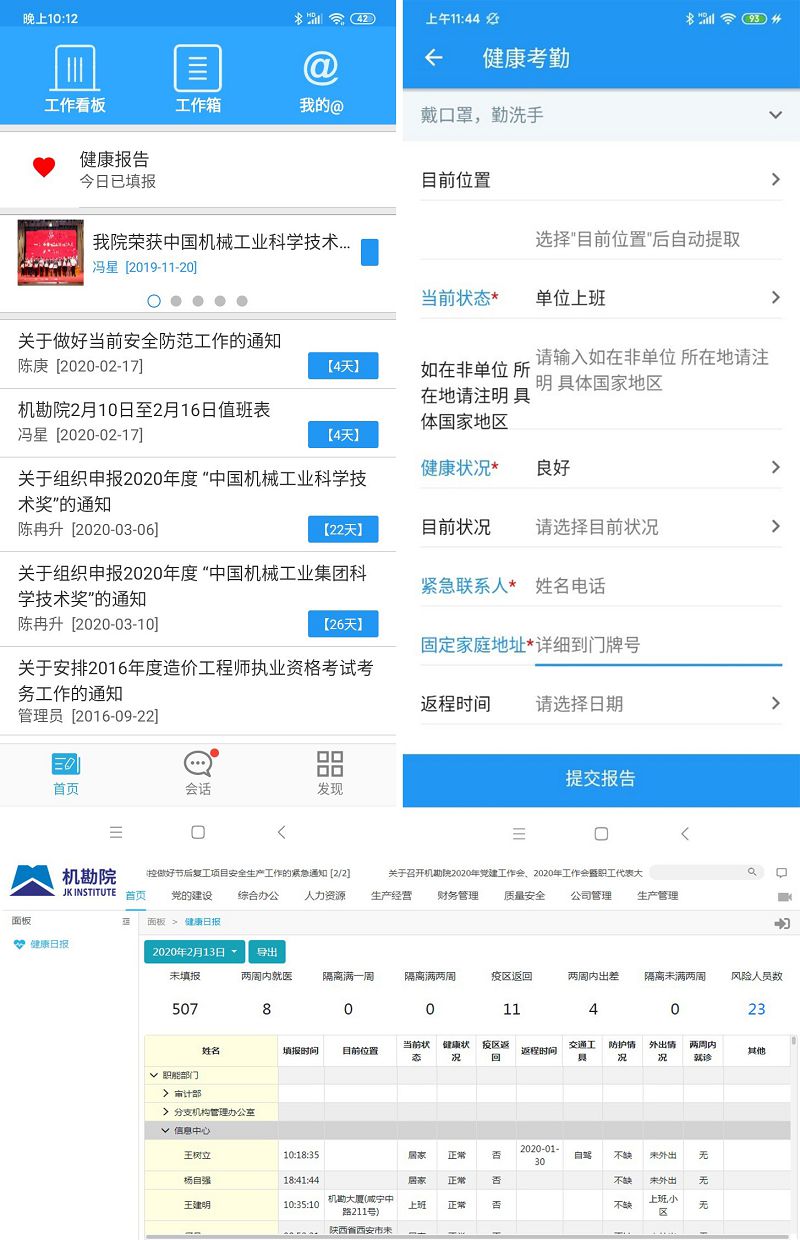Tap the back arrow in 健康考勤 header

pos(434,58)
